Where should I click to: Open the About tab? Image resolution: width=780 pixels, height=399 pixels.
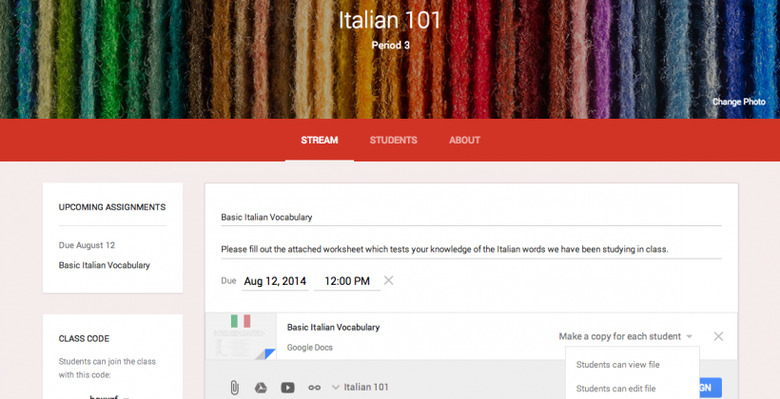click(465, 140)
